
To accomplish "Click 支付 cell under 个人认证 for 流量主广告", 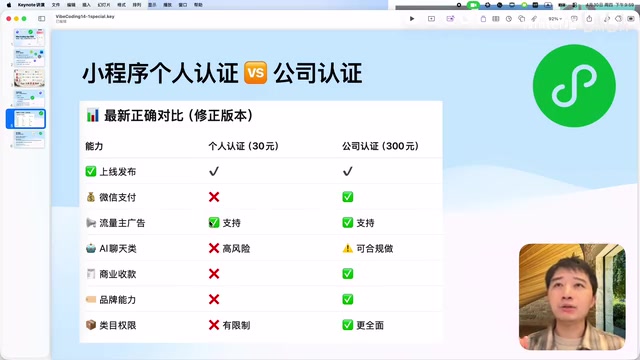I will click(x=225, y=223).
